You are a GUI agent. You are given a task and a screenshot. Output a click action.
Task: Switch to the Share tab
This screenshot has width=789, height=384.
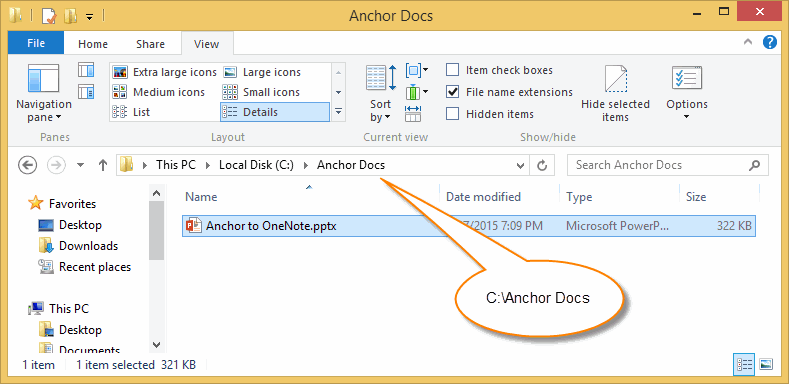[150, 44]
